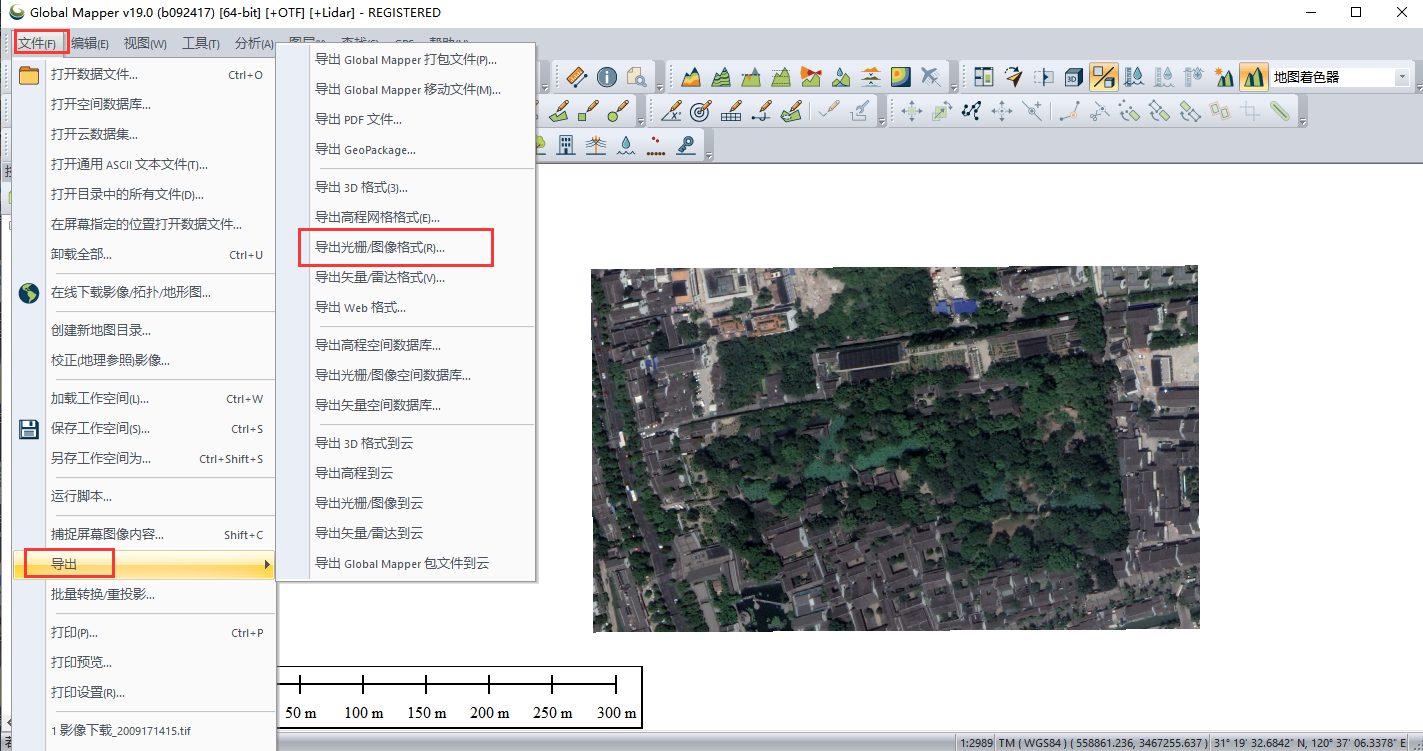The height and width of the screenshot is (751, 1423).
Task: Open recent file 影像下载_2009171415.tif
Action: click(145, 731)
